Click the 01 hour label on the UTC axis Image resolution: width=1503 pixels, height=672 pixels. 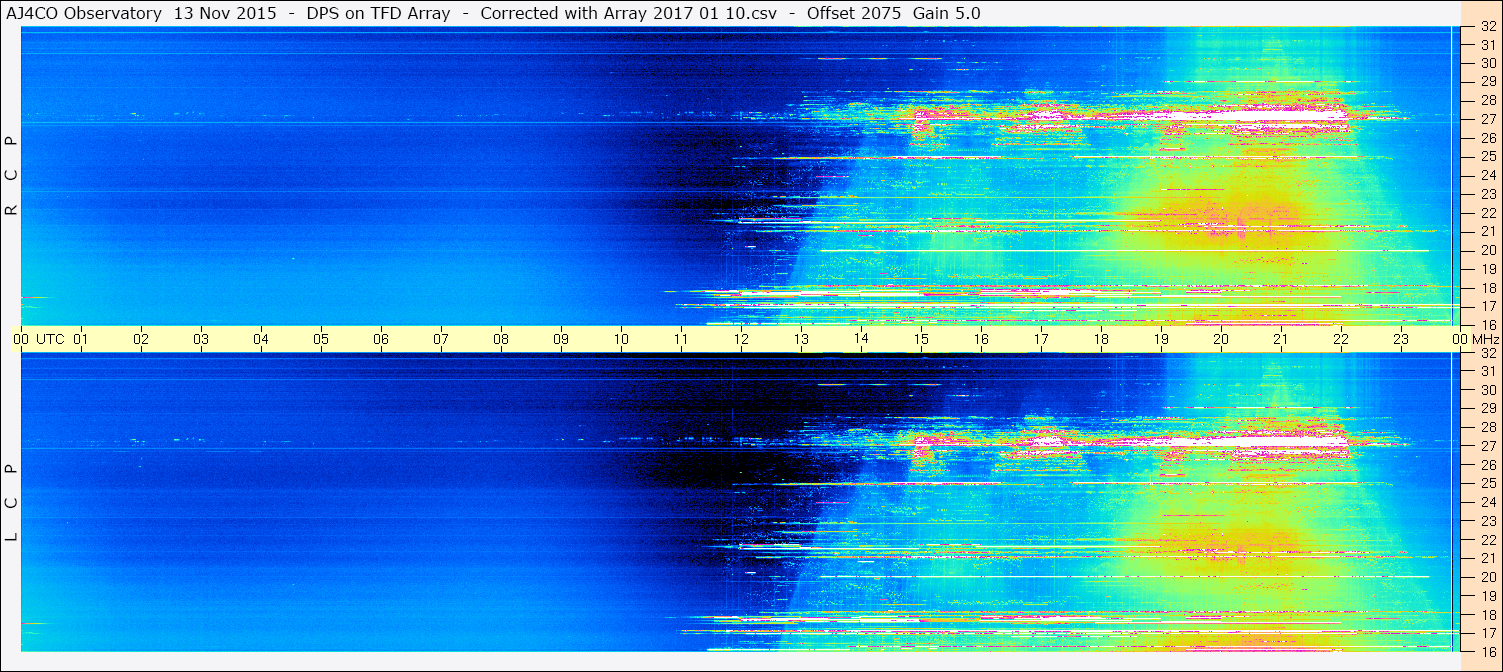(x=81, y=339)
